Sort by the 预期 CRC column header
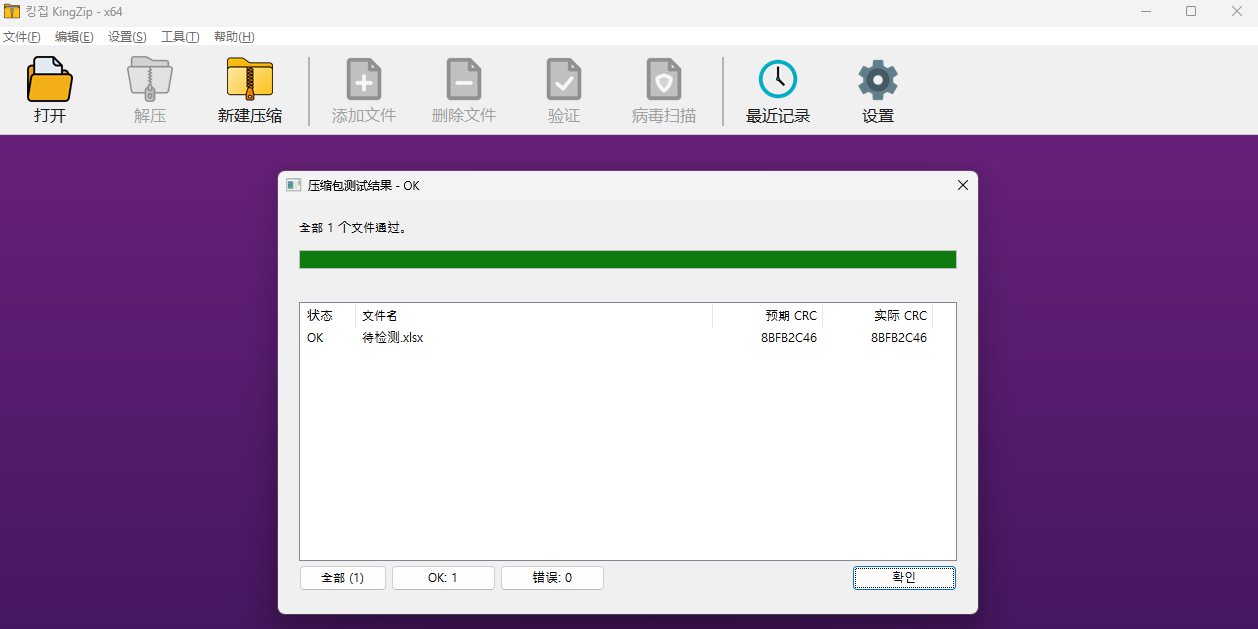This screenshot has width=1258, height=629. pos(768,315)
